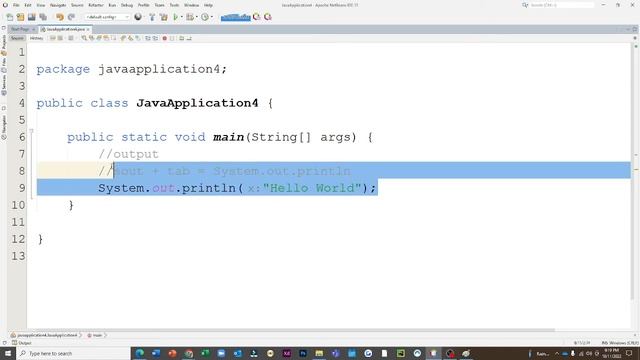Switch editor to History view
The width and height of the screenshot is (640, 360).
pos(36,38)
